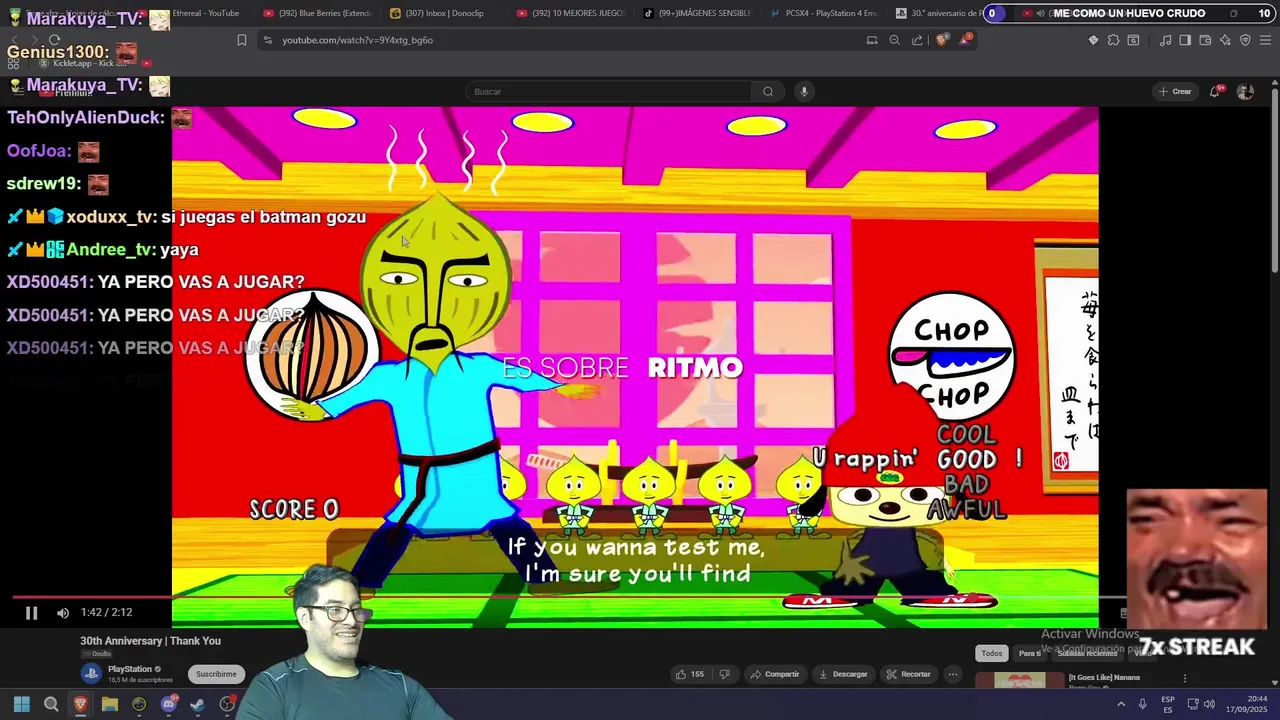Open the Brave Wallet icon
The height and width of the screenshot is (720, 1280).
click(x=1205, y=40)
